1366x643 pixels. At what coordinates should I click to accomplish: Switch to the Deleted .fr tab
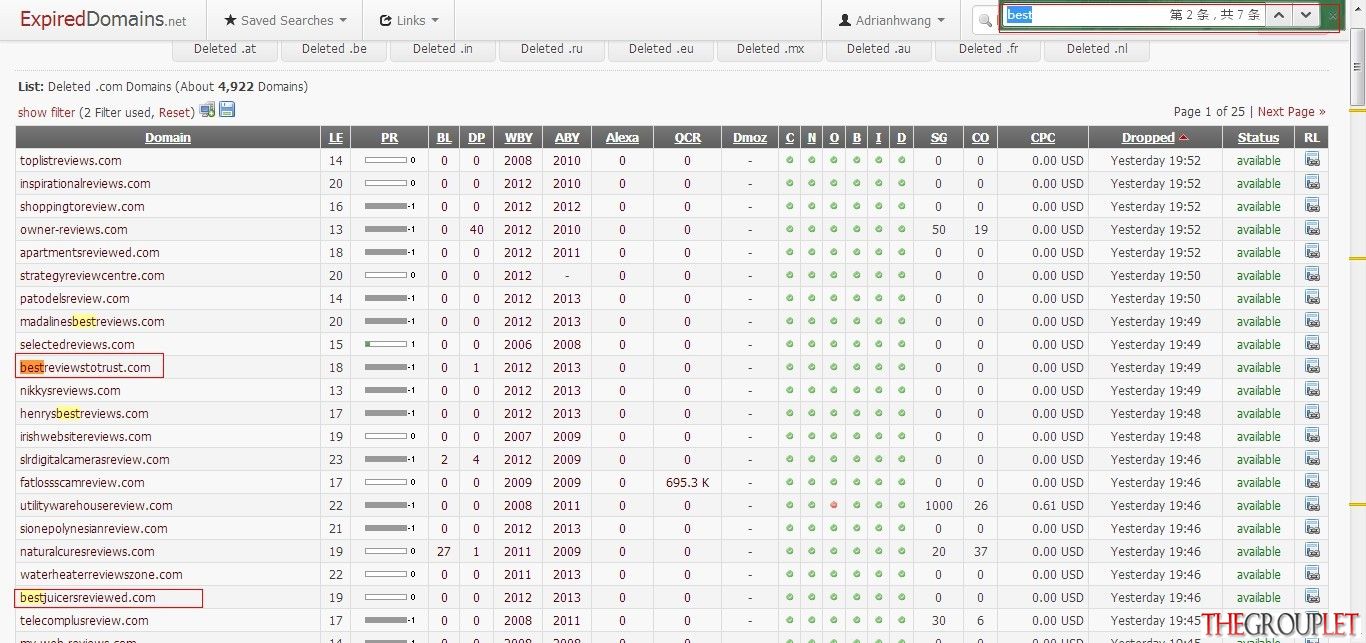(x=988, y=48)
